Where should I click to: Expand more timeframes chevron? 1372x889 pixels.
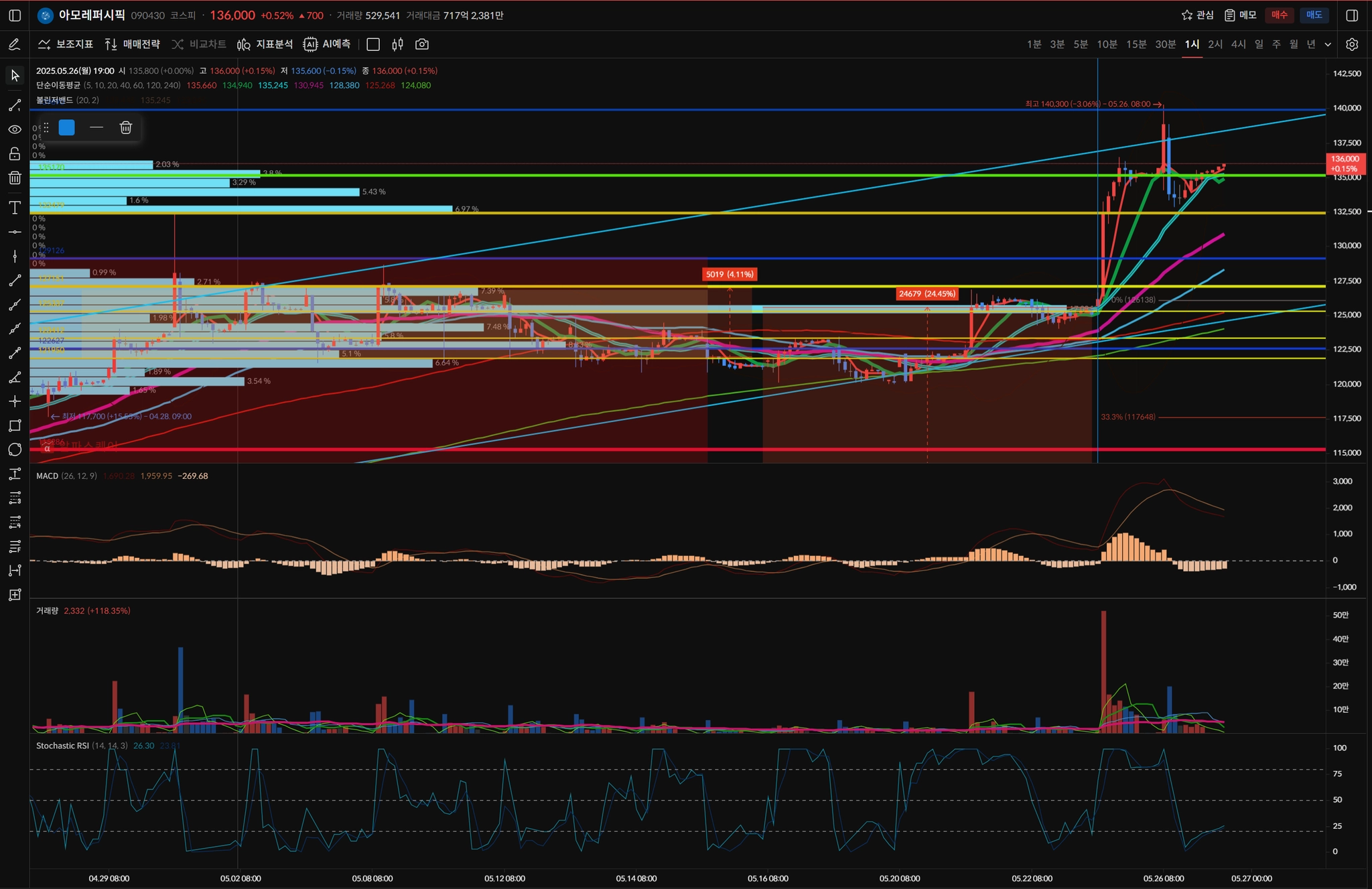click(1328, 44)
